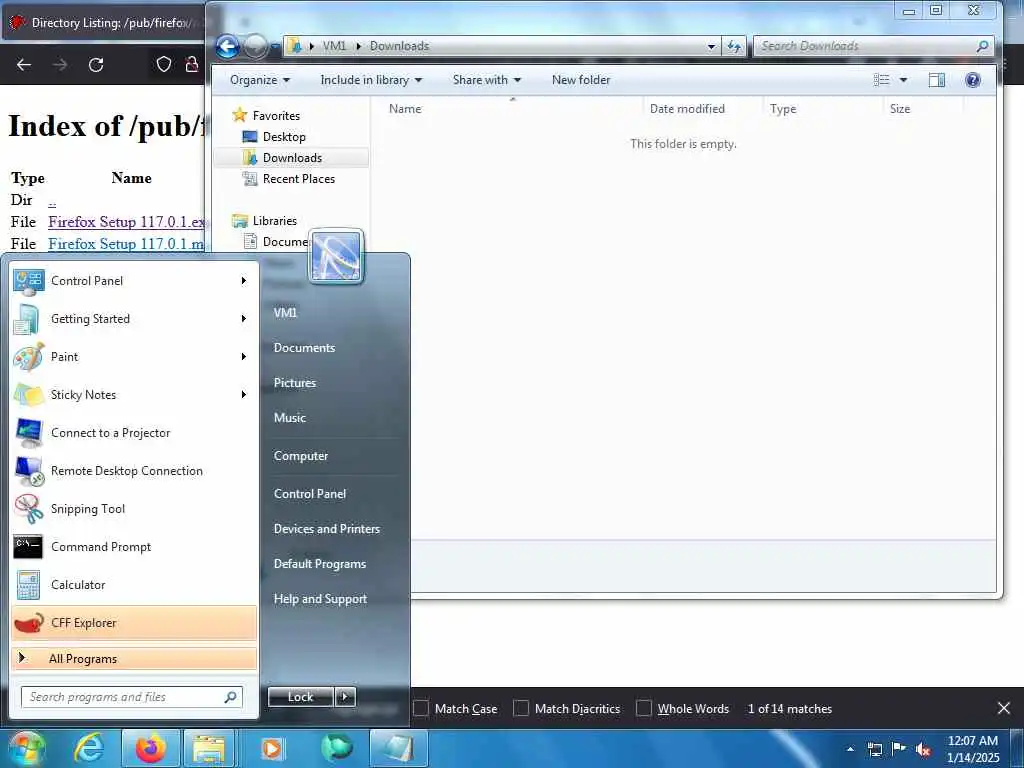
Task: Open Firefox Setup 117.0.1.msi link
Action: tap(126, 244)
